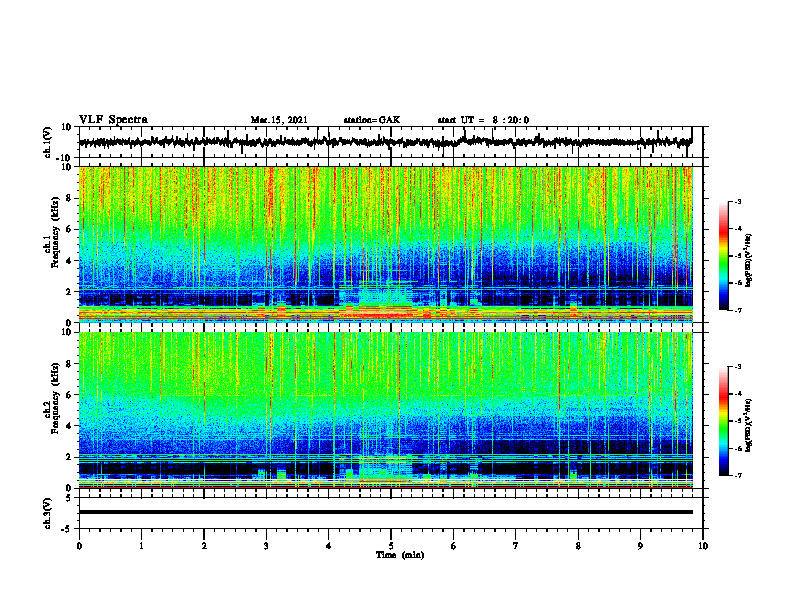
Task: Click the "-5" tick on the ch.3(V) axis
Action: coord(67,529)
